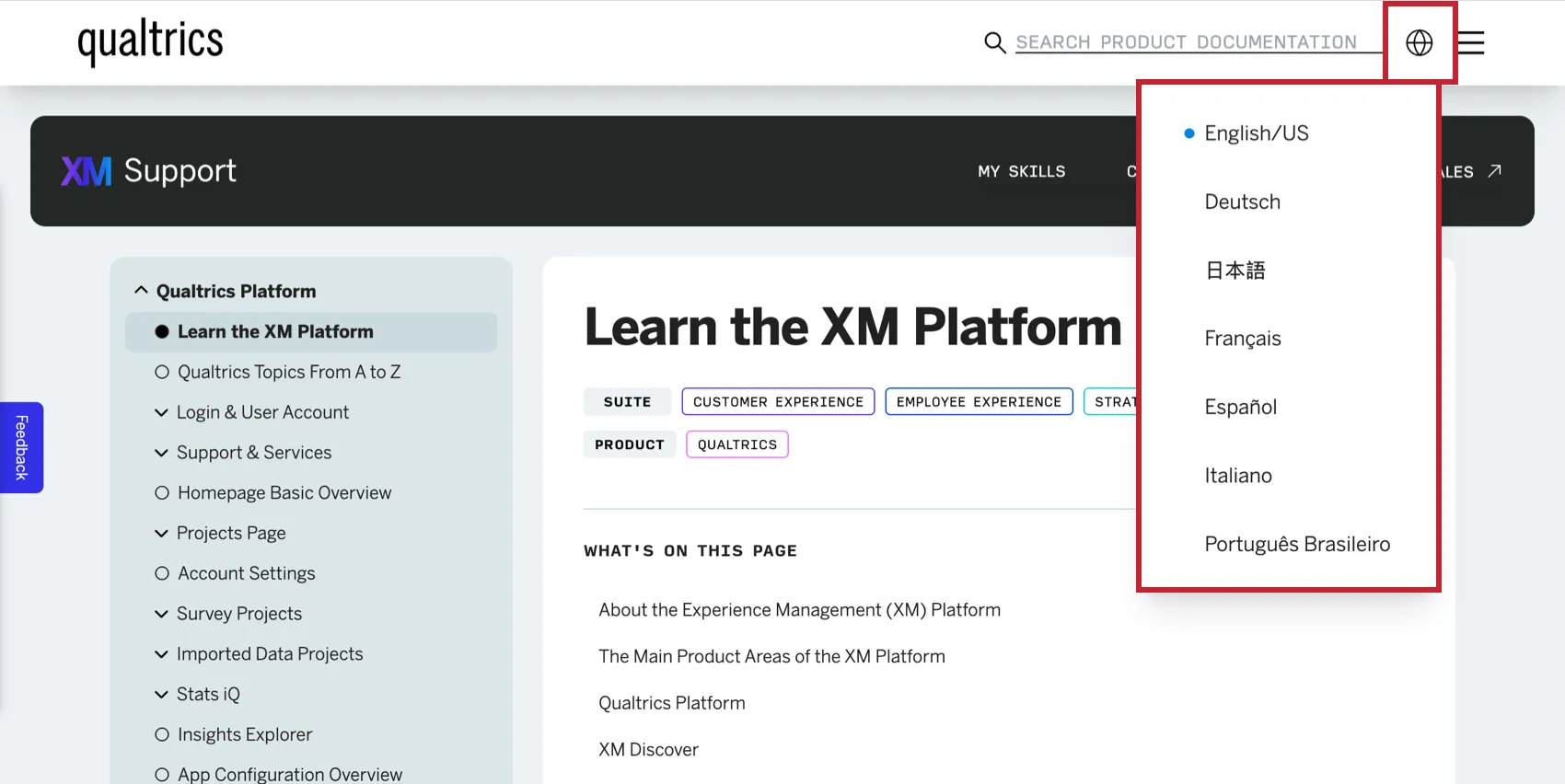Select Italiano language option
Image resolution: width=1565 pixels, height=784 pixels.
click(1238, 476)
